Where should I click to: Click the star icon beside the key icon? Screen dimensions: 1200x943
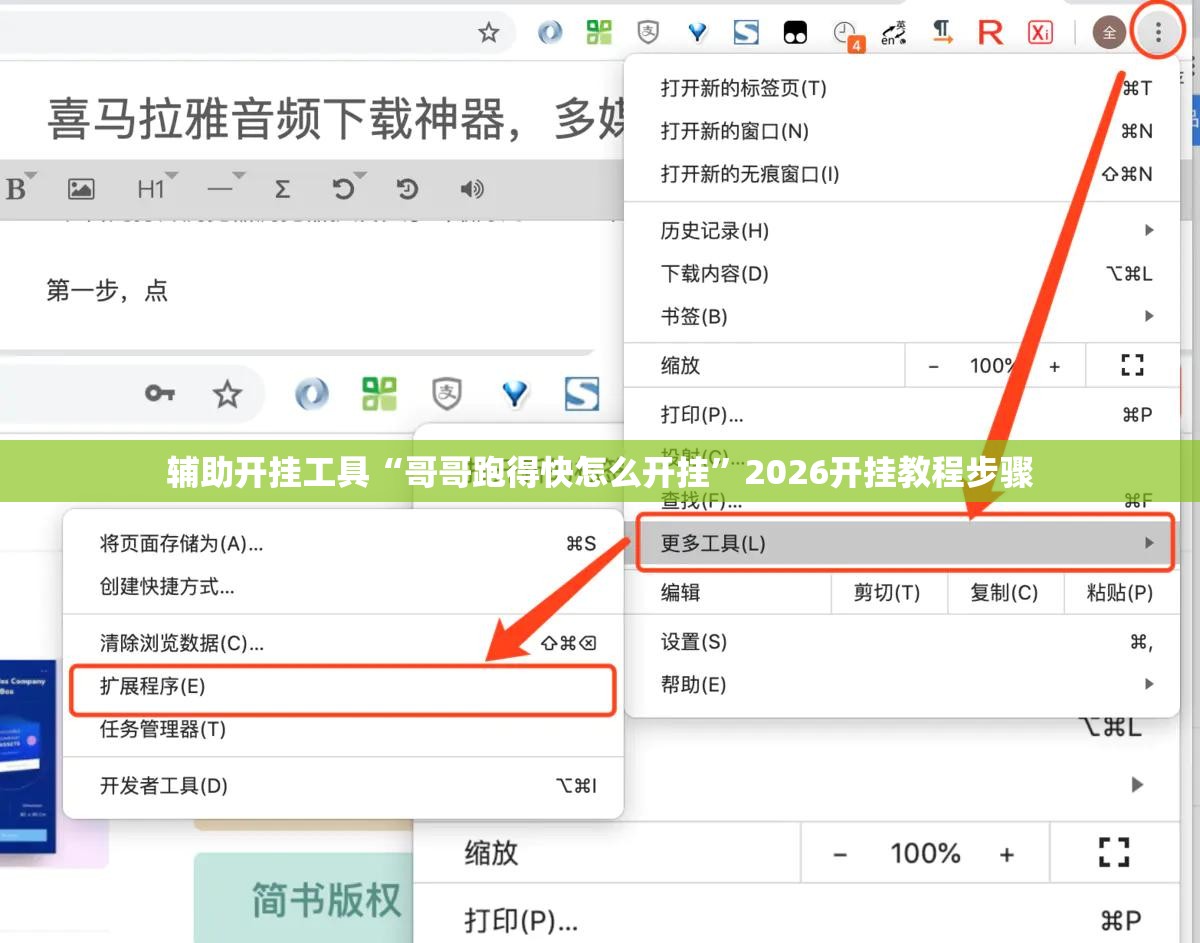click(x=228, y=394)
